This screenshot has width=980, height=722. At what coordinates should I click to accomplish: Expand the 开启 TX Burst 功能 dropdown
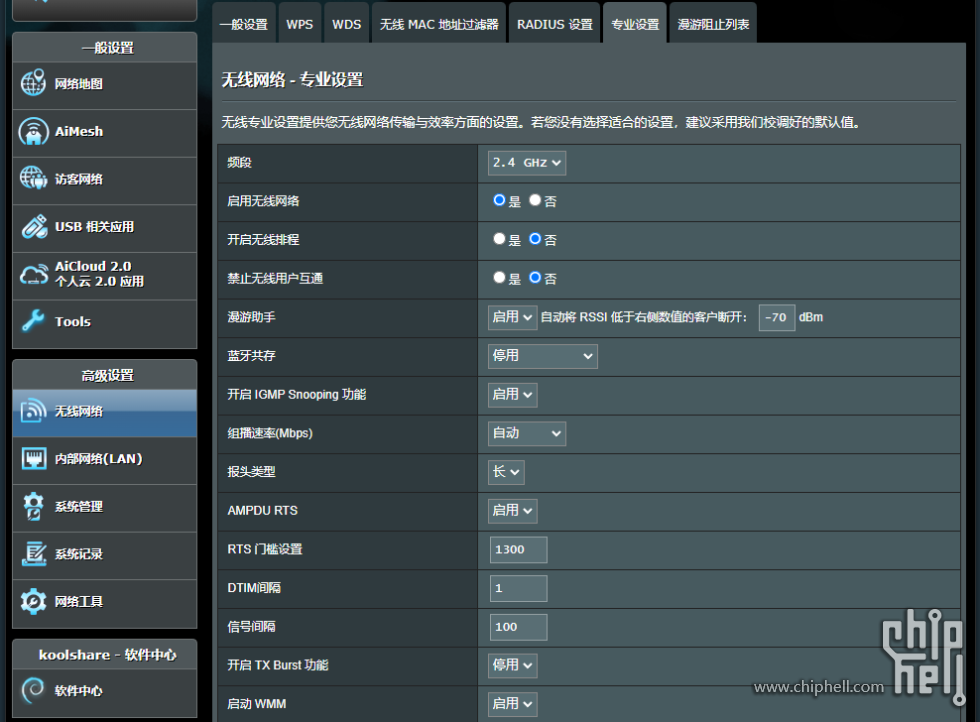coord(512,665)
